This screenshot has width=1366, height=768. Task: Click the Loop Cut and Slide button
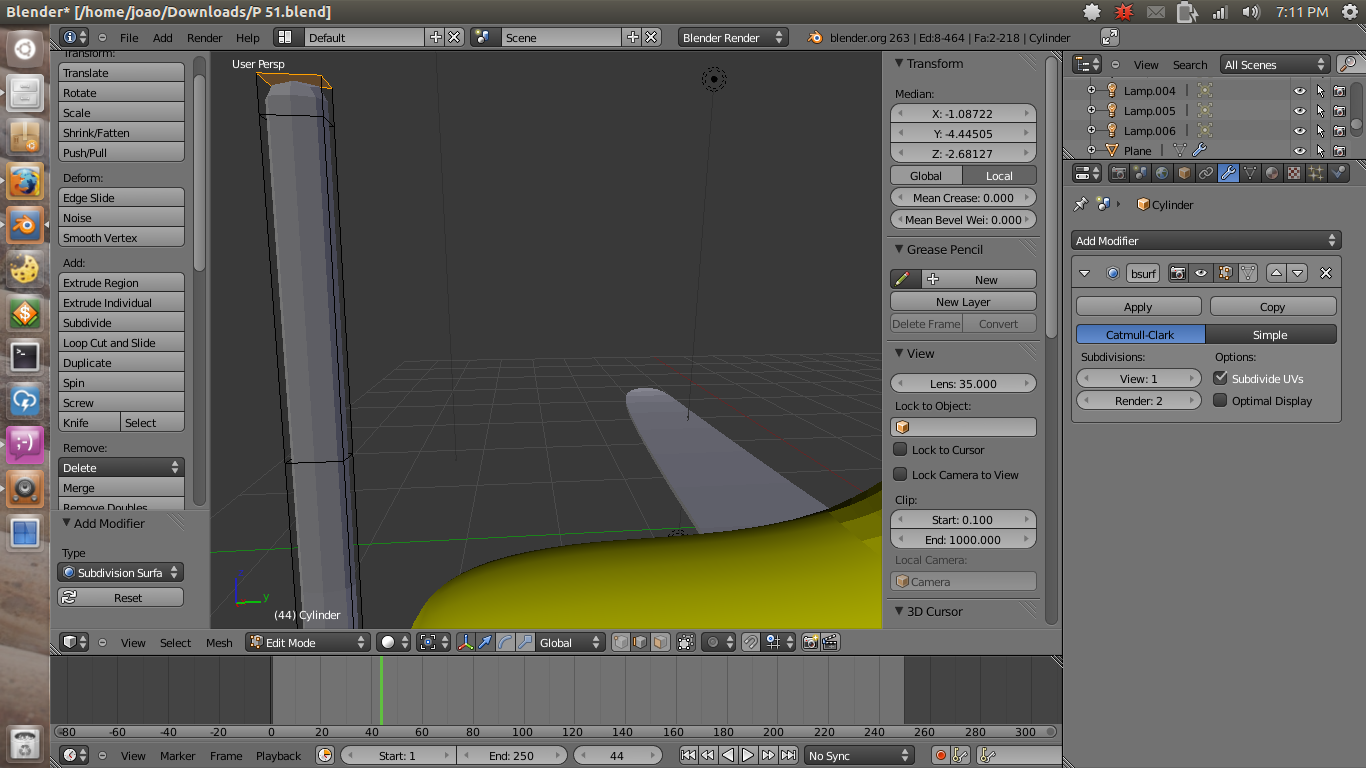[x=121, y=342]
